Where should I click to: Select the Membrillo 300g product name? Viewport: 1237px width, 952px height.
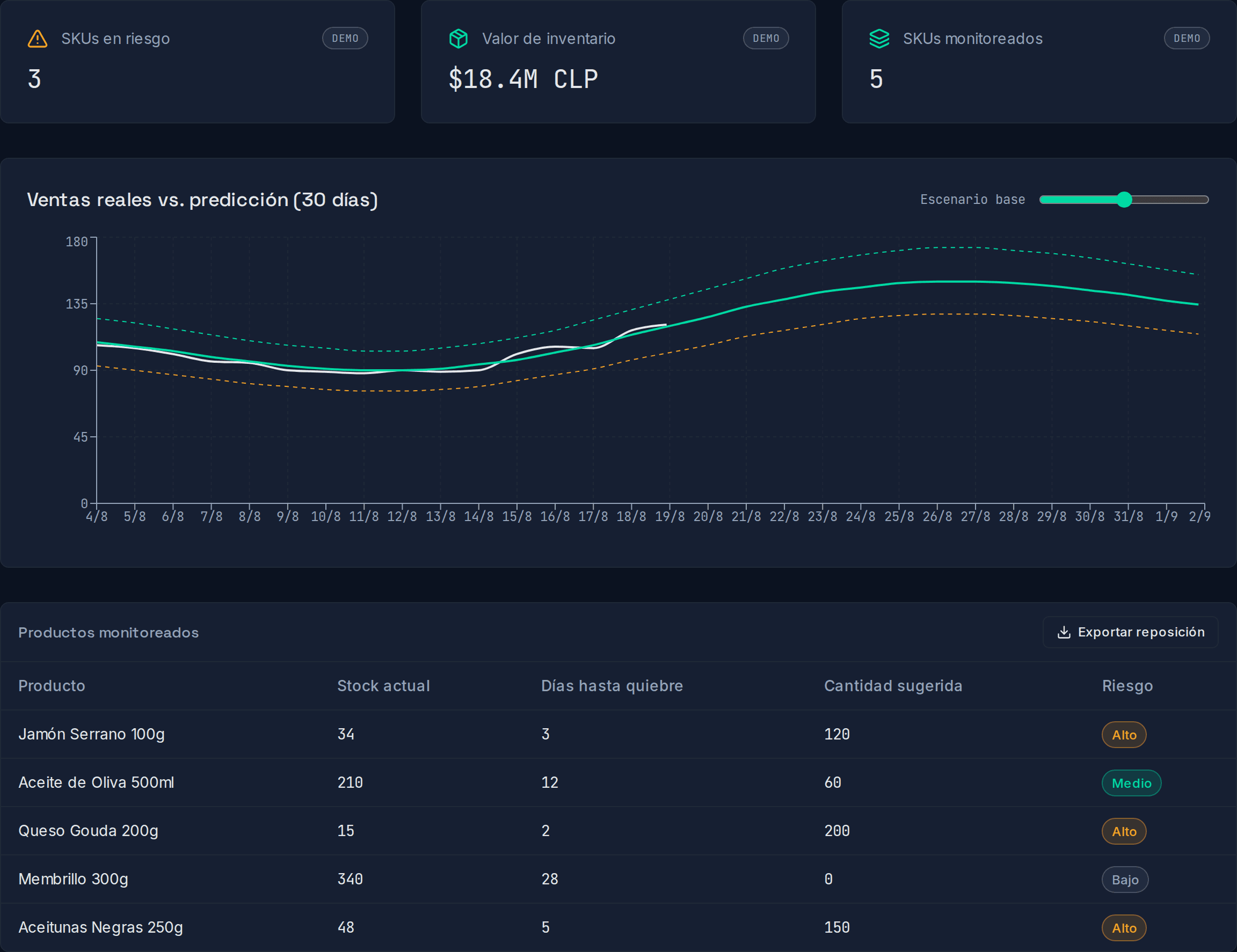pyautogui.click(x=73, y=879)
